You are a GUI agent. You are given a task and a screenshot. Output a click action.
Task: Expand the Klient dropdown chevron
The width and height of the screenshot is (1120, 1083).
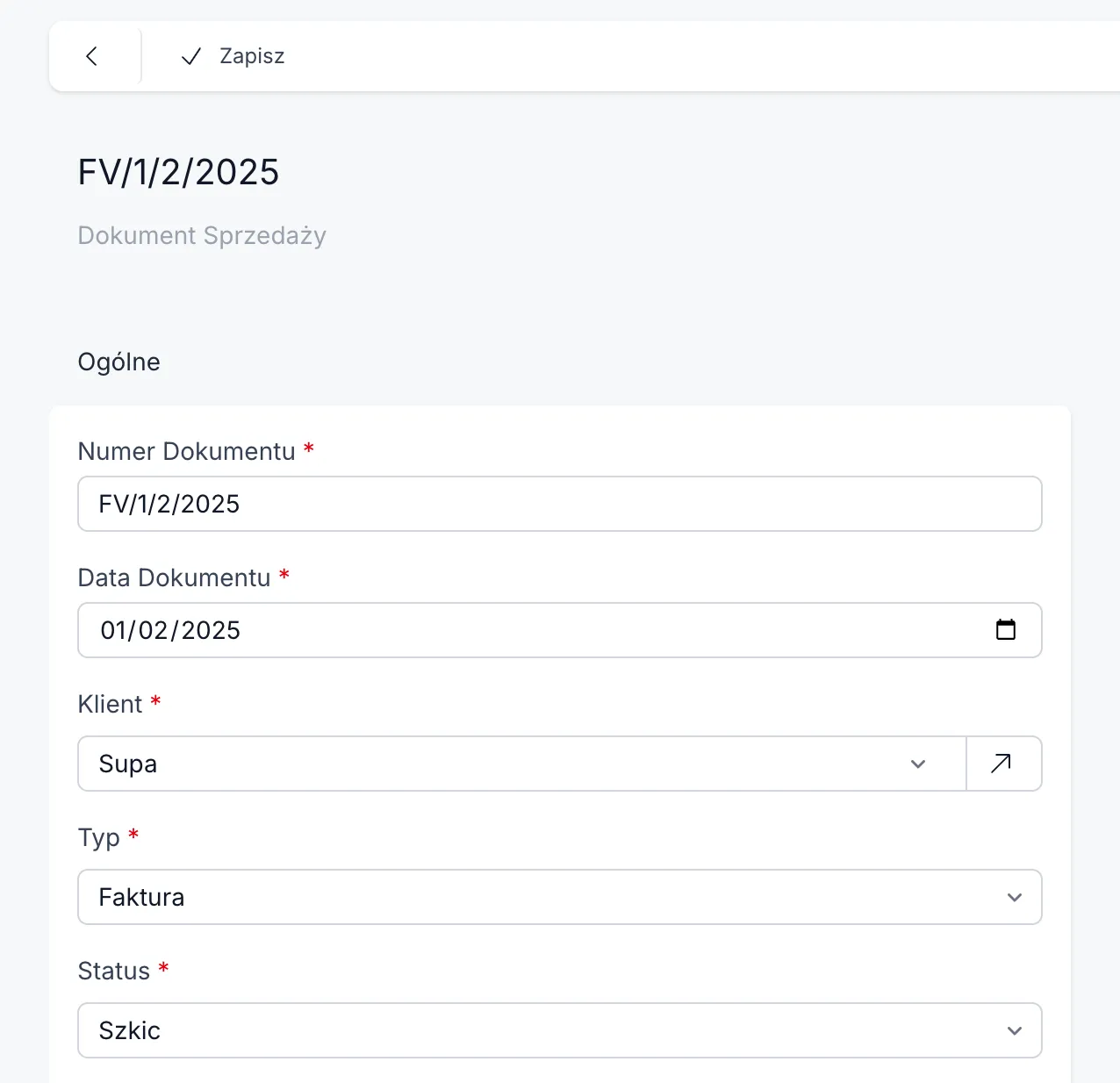918,764
